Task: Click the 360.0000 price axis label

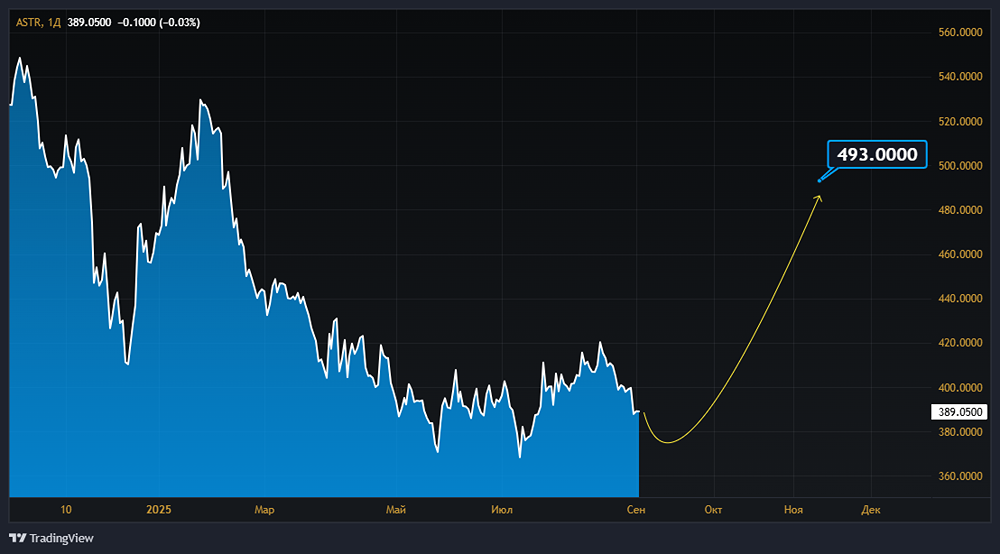Action: pyautogui.click(x=960, y=476)
